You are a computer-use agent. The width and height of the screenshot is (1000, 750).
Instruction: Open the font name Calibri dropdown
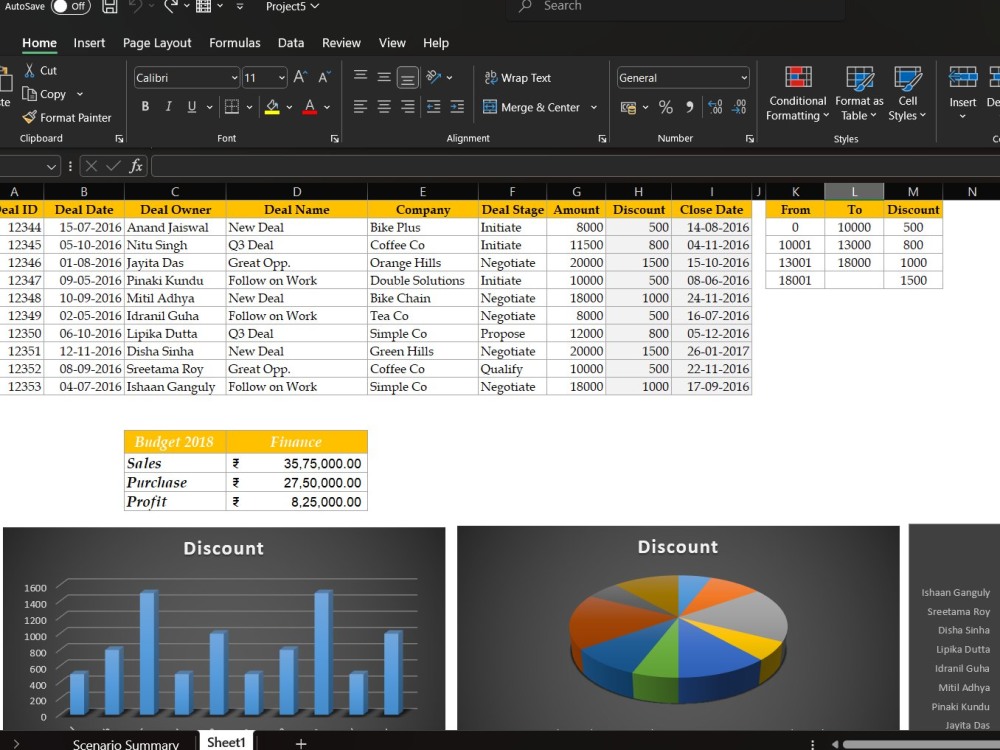click(234, 78)
